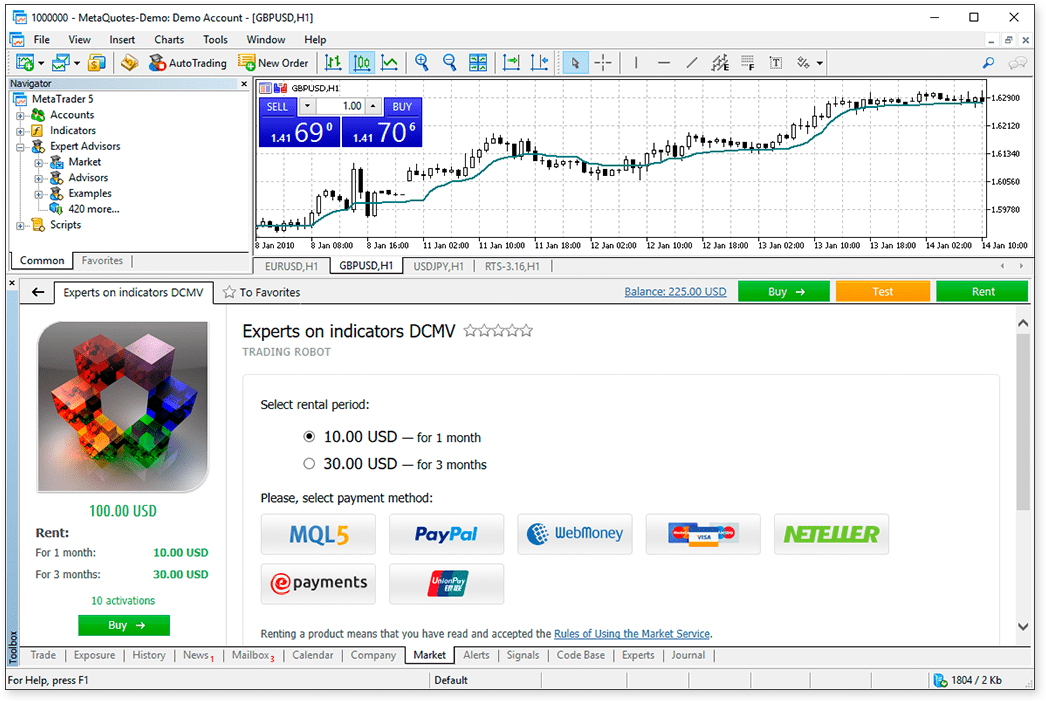1046x702 pixels.
Task: Toggle chart shift icon
Action: pos(539,63)
